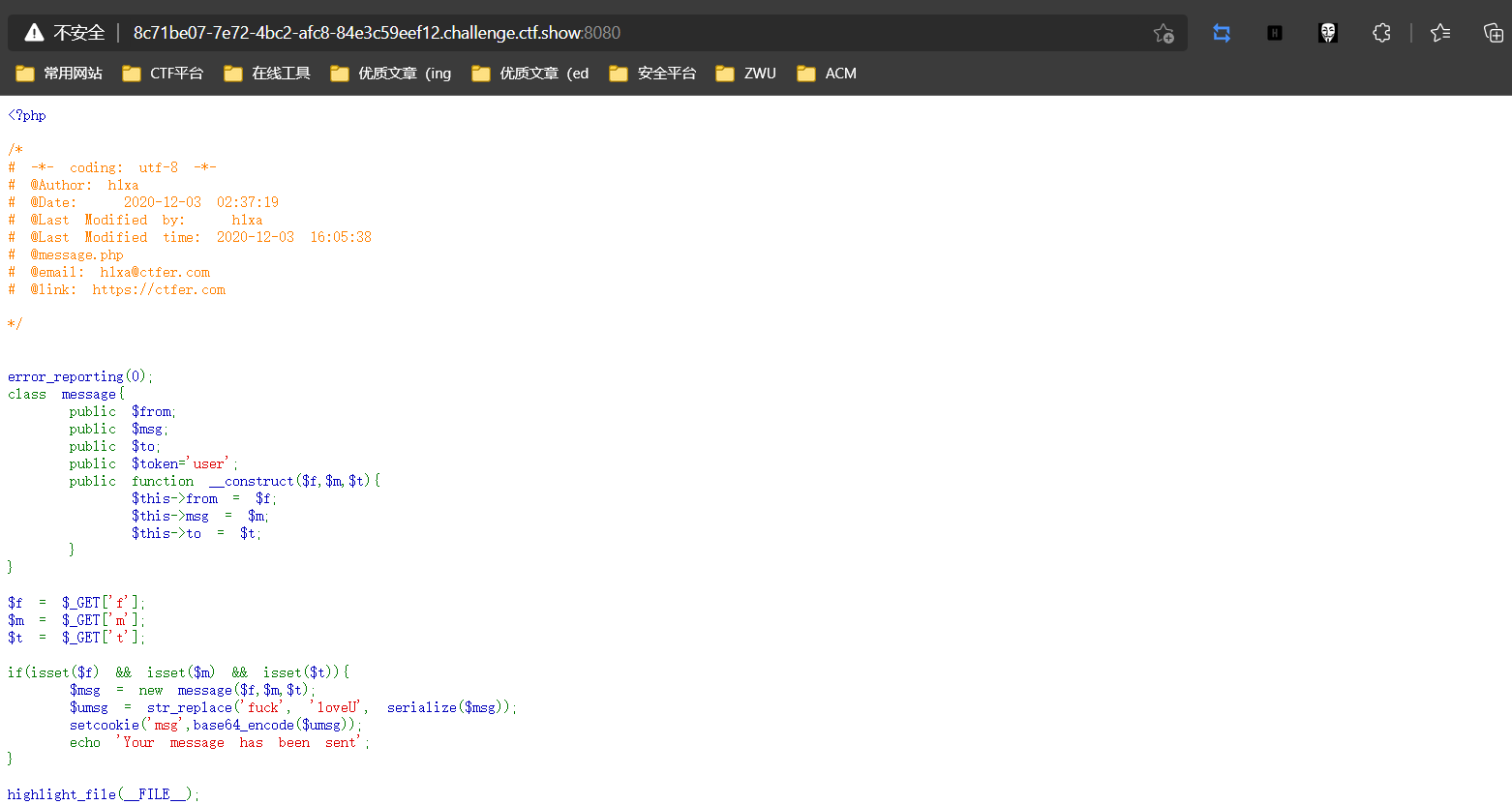Click the 'error_reporting(0);' code line
The width and height of the screenshot is (1512, 805).
point(80,376)
